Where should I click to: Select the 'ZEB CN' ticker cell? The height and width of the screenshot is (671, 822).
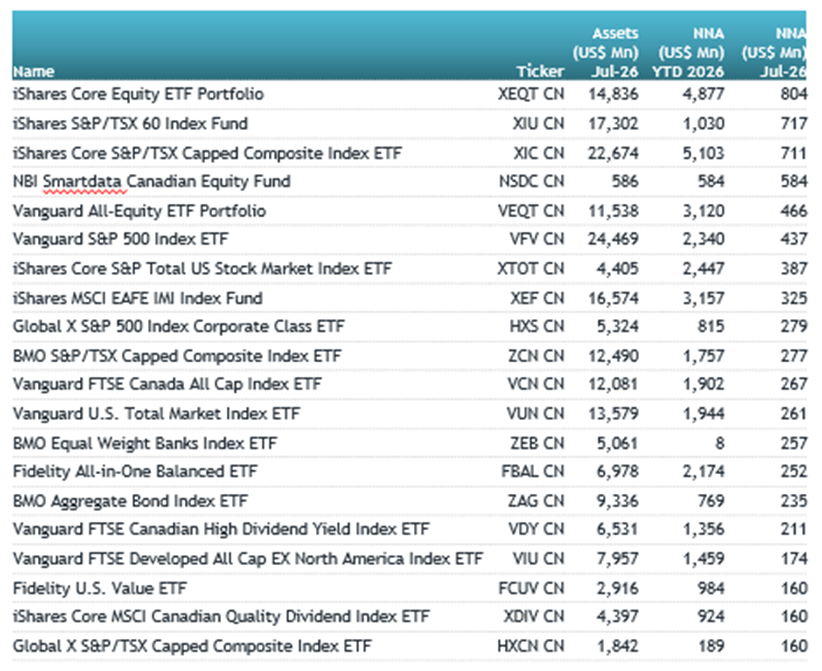click(x=537, y=443)
